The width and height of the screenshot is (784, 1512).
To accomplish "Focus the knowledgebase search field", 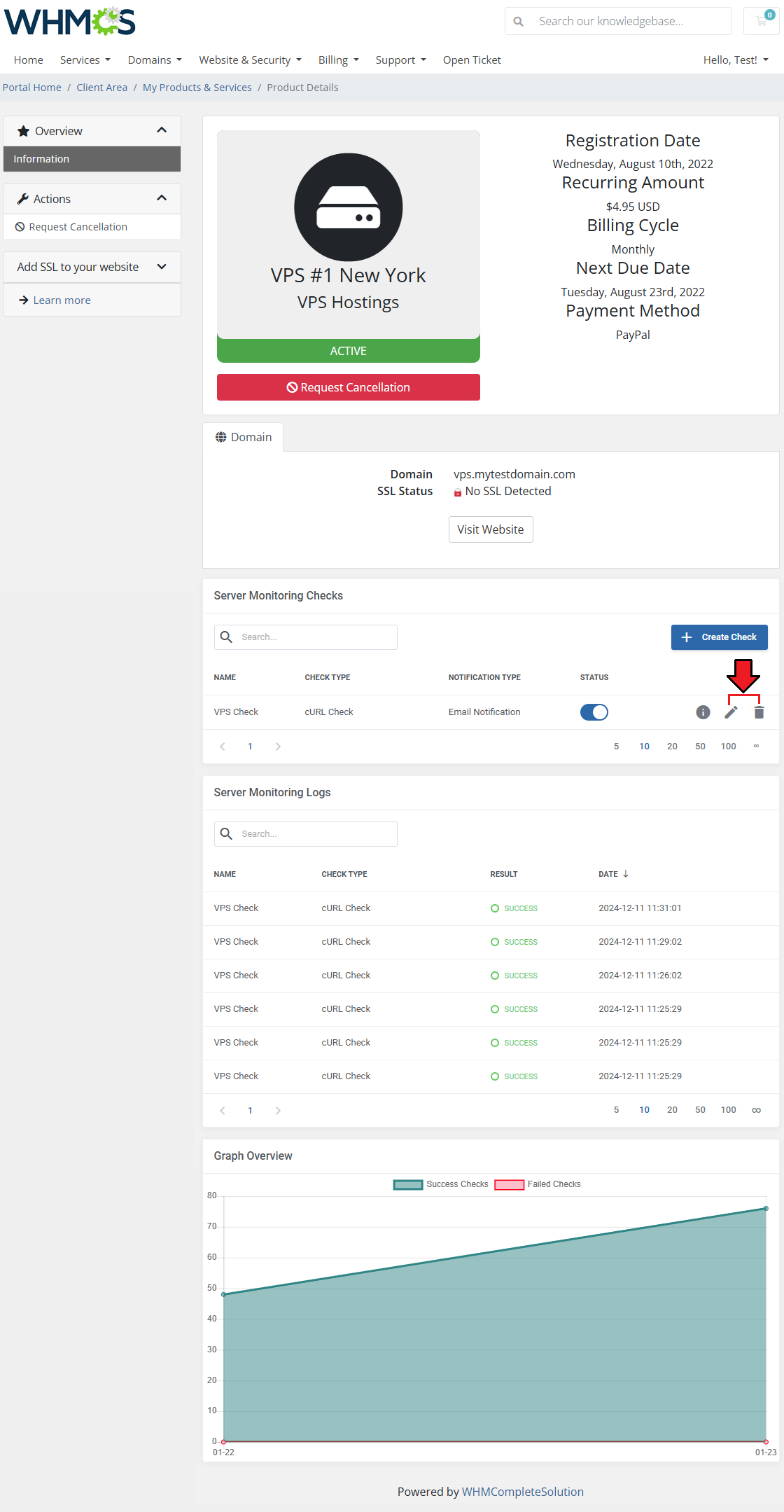I will tap(618, 21).
